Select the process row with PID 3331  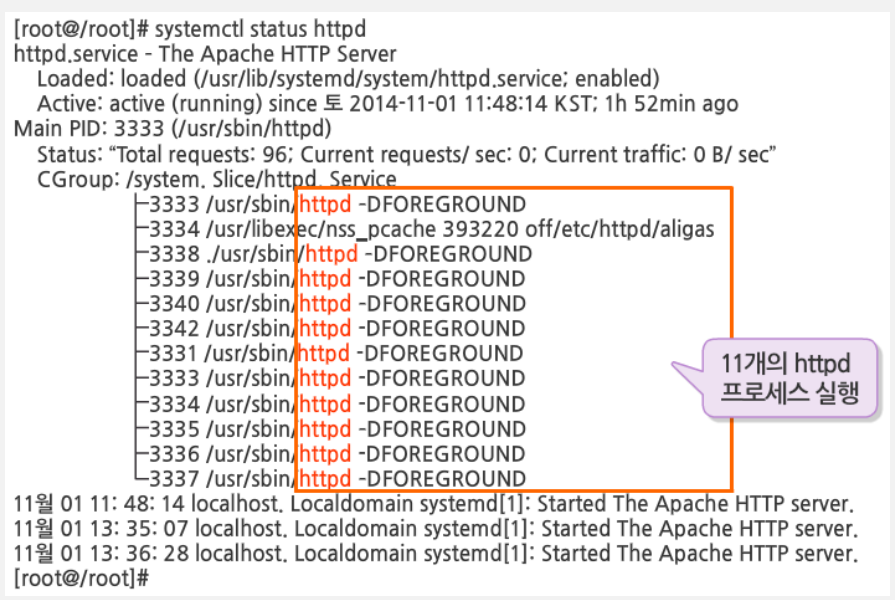coord(329,353)
